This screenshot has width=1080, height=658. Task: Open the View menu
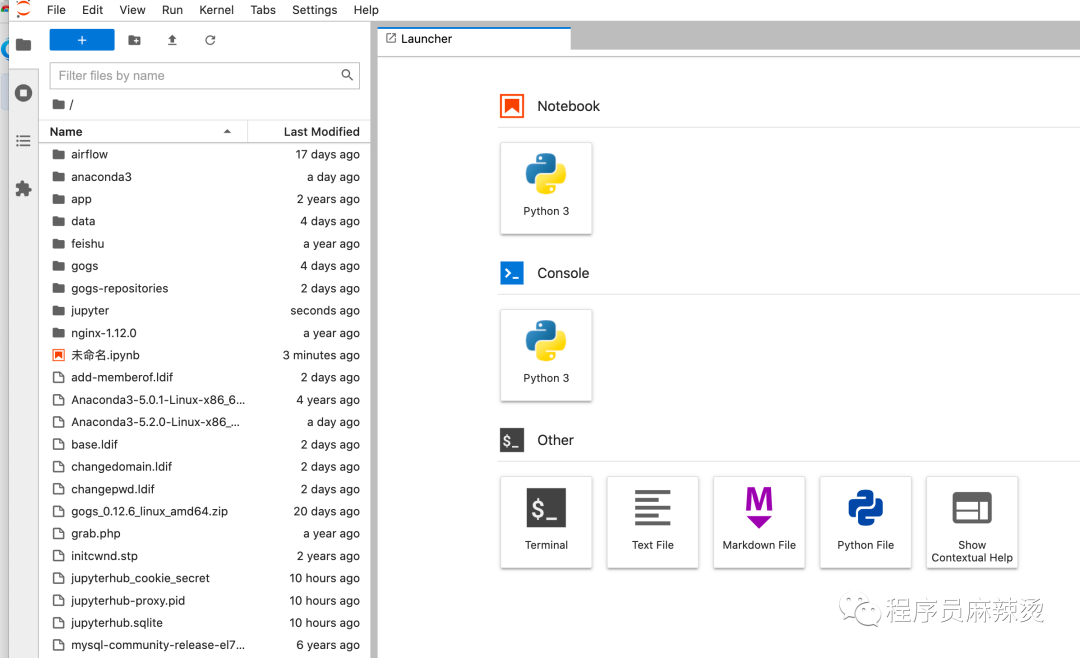pos(132,10)
